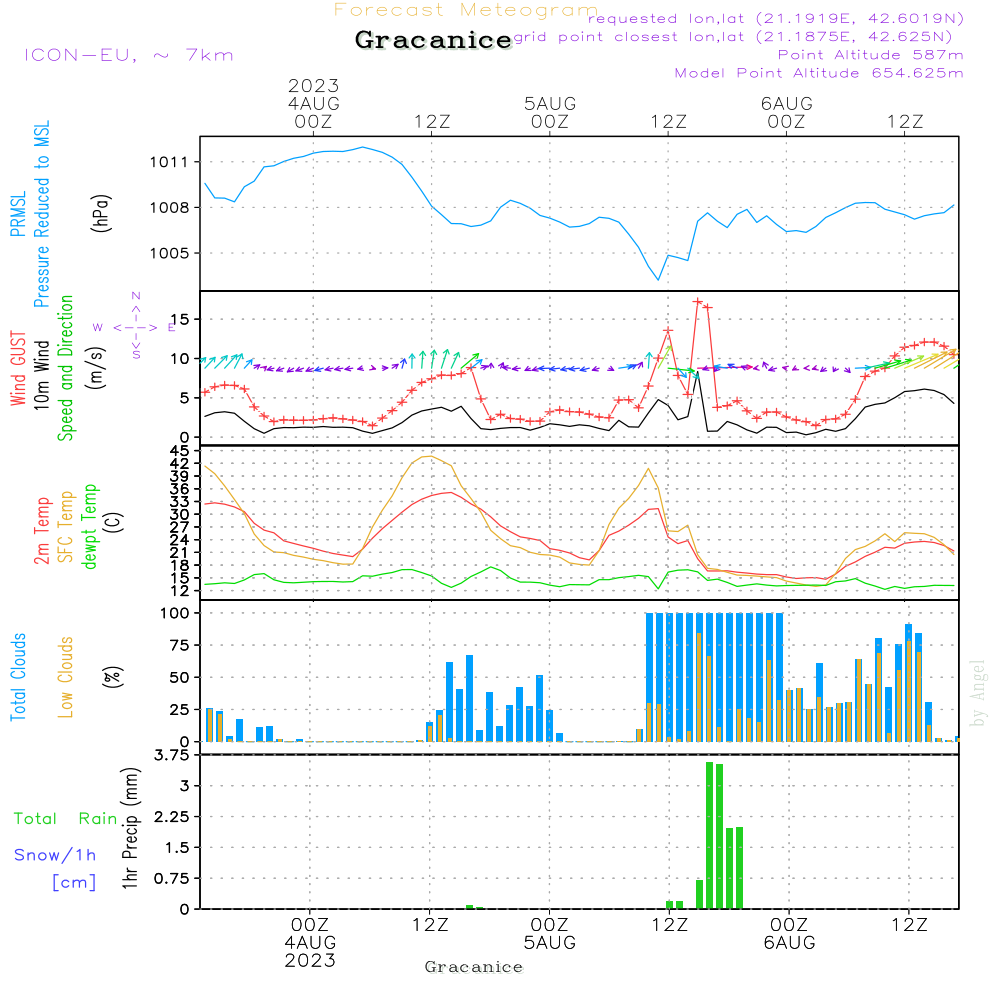Click the top '5AUG 00Z' time label
This screenshot has width=1000, height=1000.
coord(550,112)
